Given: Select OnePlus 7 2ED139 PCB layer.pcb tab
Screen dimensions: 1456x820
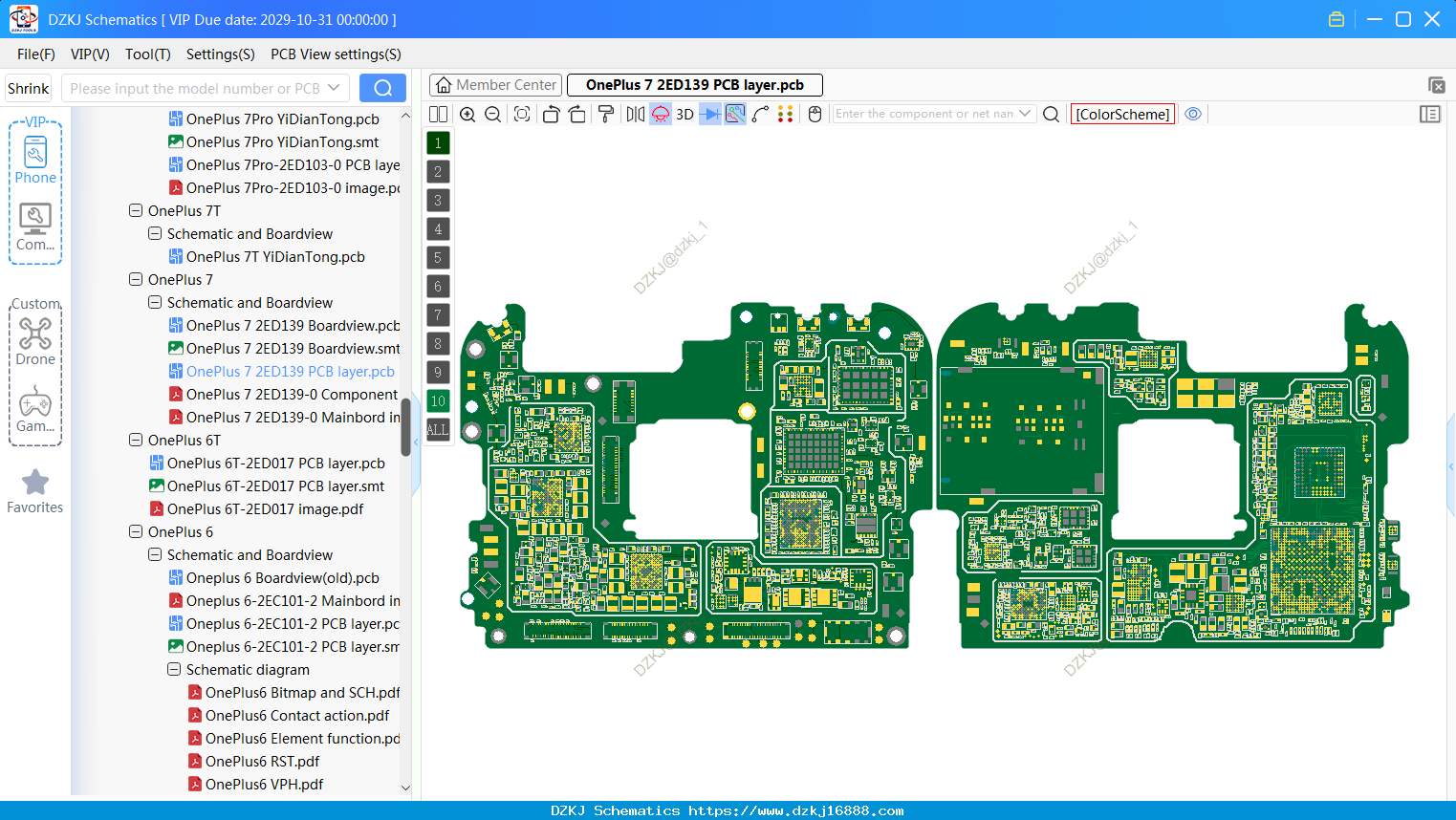Looking at the screenshot, I should (695, 85).
